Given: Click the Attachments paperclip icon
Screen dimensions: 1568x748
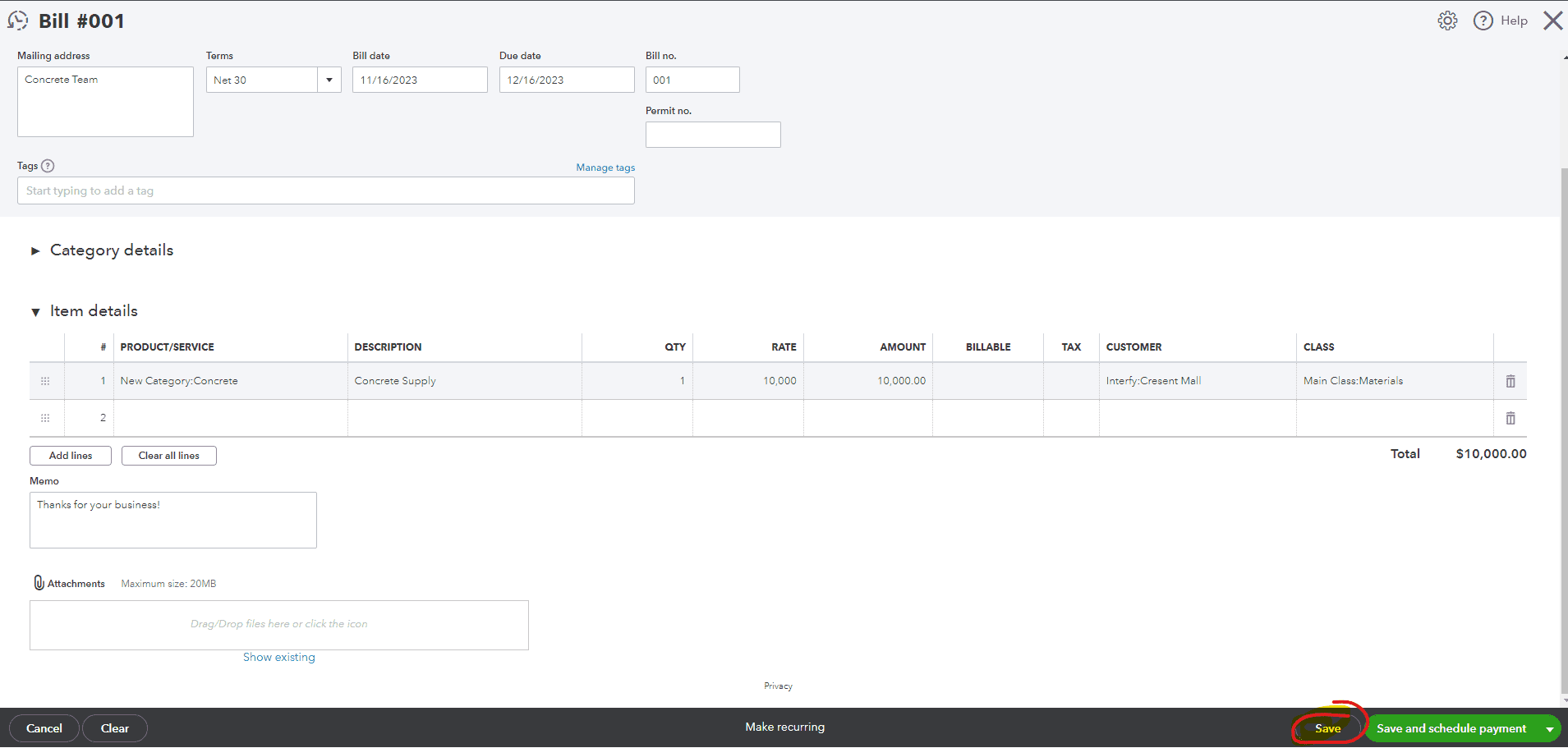Looking at the screenshot, I should point(39,582).
